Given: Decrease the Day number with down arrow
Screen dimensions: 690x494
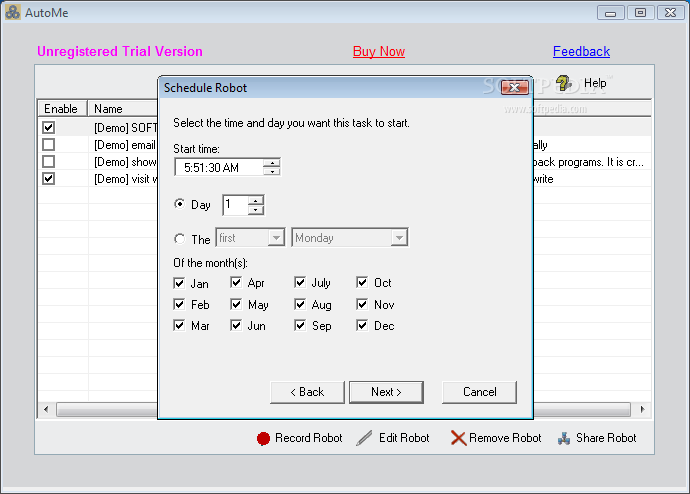Looking at the screenshot, I should (x=256, y=210).
